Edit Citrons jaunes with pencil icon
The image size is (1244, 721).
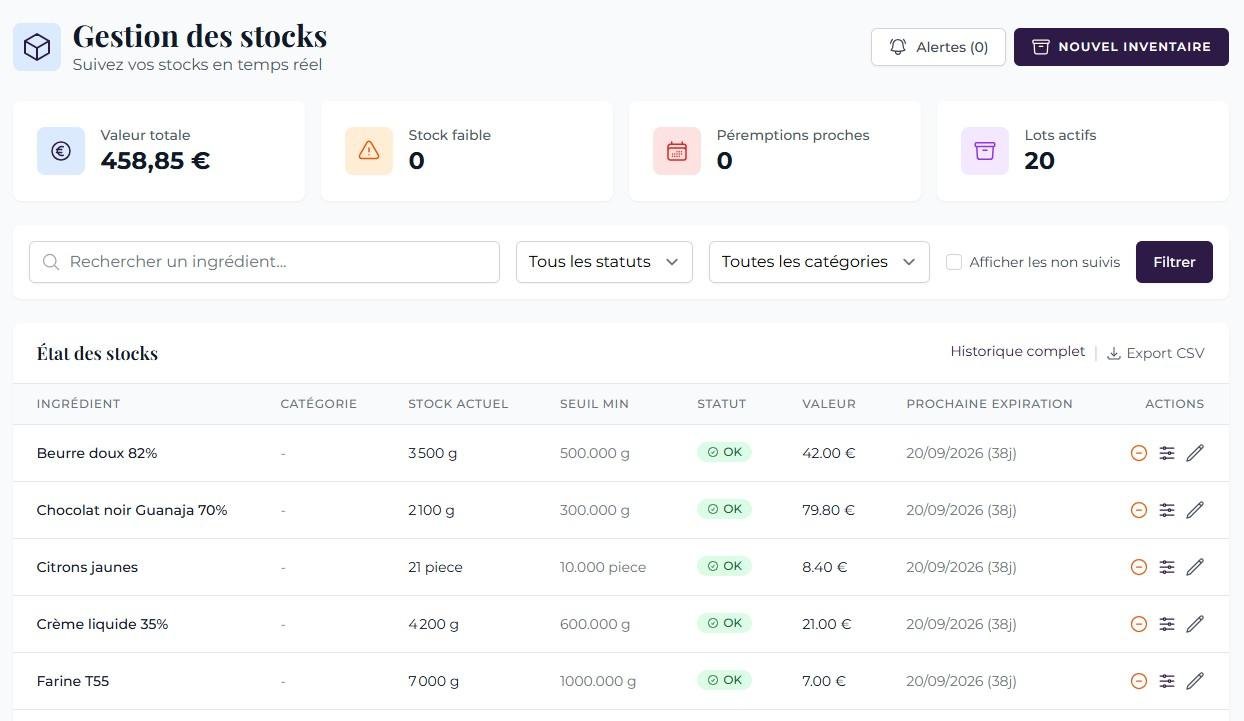tap(1195, 567)
